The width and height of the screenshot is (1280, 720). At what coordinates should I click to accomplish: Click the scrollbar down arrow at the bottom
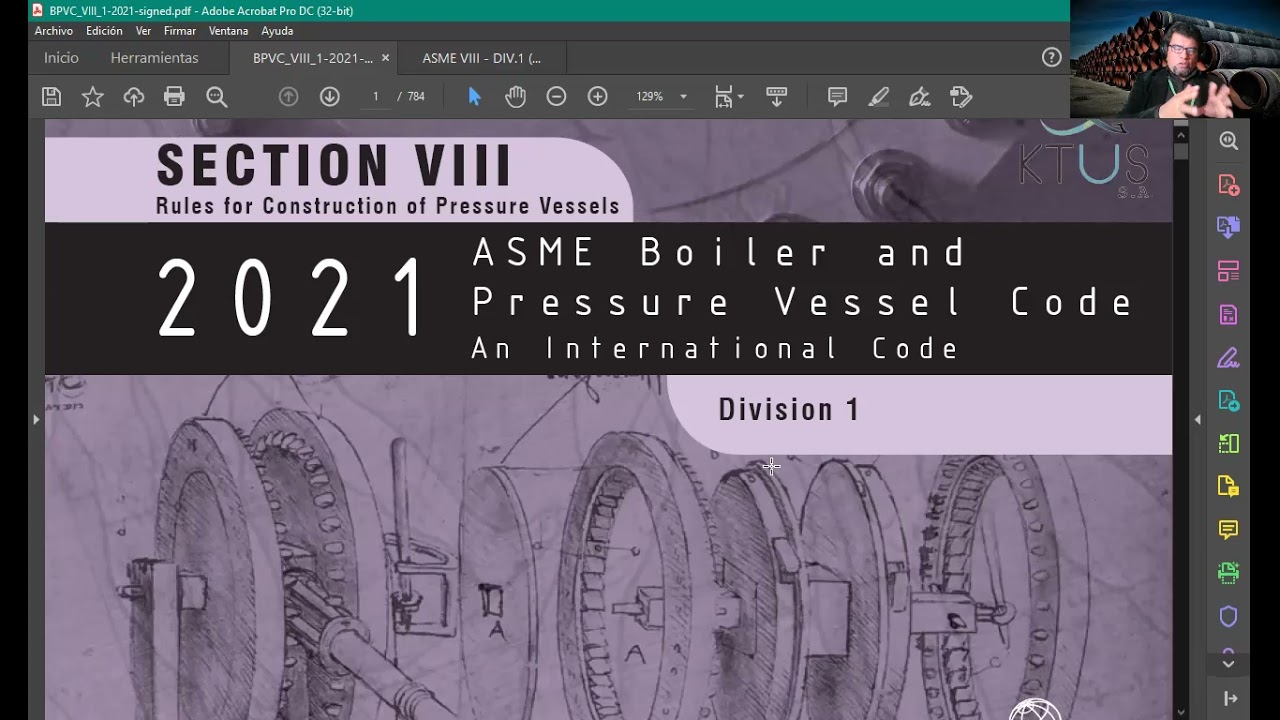pos(1181,711)
